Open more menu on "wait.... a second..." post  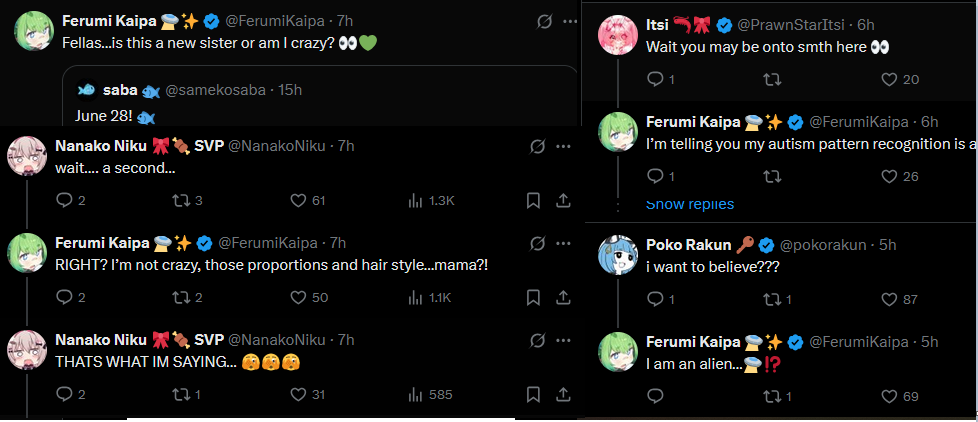tap(563, 146)
